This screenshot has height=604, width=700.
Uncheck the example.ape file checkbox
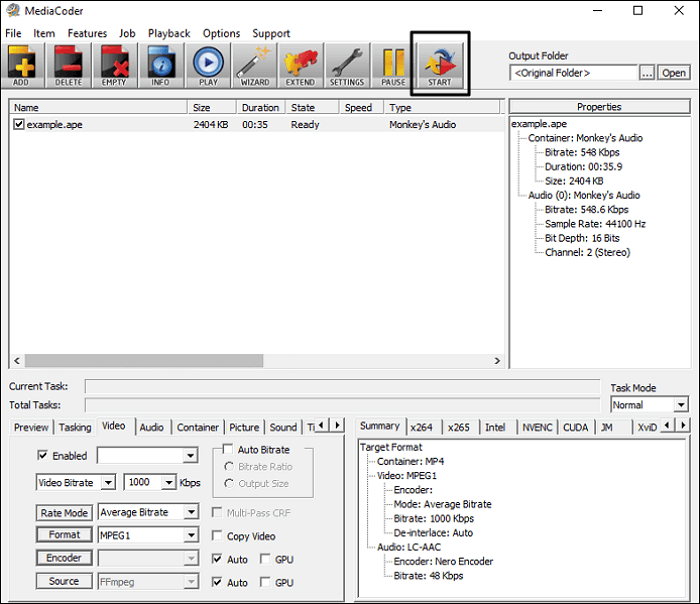click(19, 124)
